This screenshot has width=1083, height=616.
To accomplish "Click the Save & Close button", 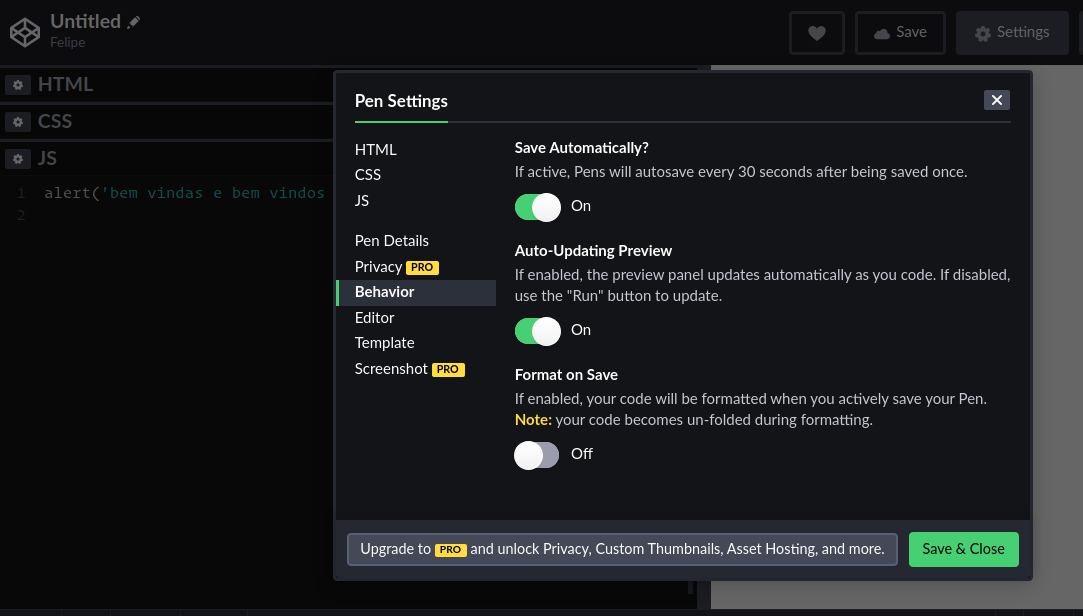I will [963, 549].
